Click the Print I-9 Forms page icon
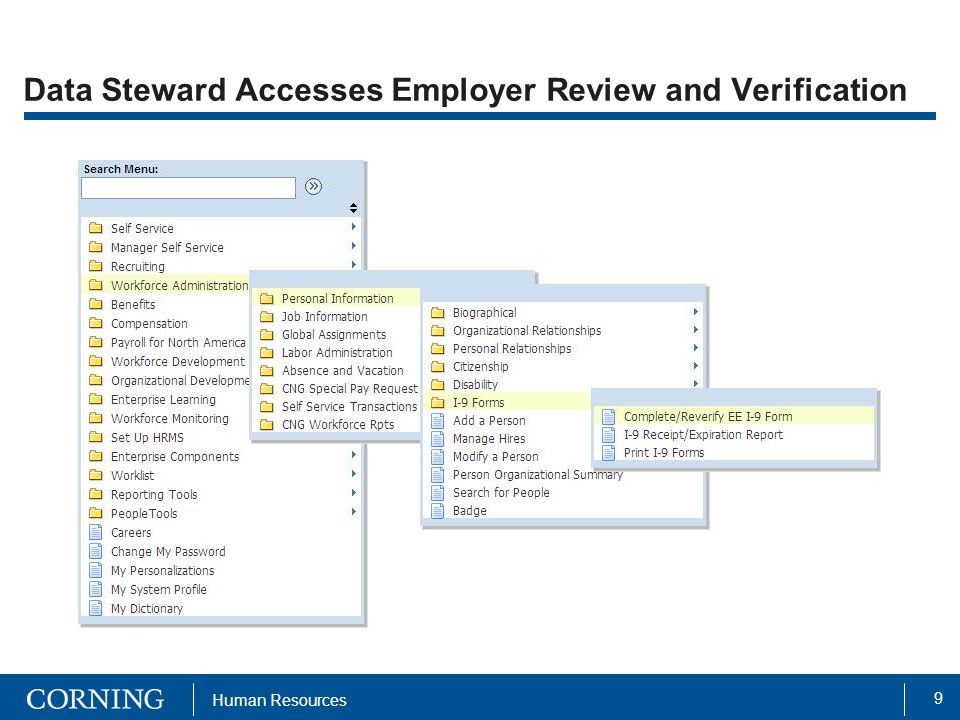Image resolution: width=960 pixels, height=720 pixels. (608, 452)
